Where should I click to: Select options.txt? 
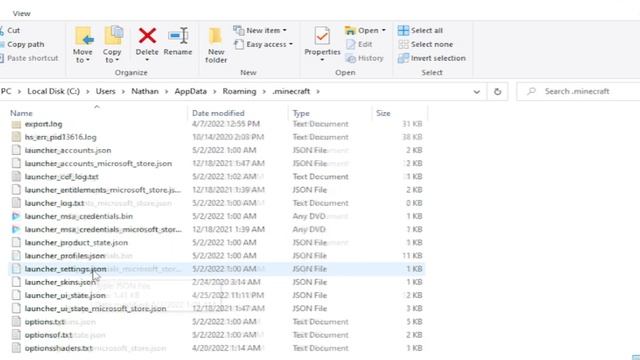pyautogui.click(x=44, y=322)
